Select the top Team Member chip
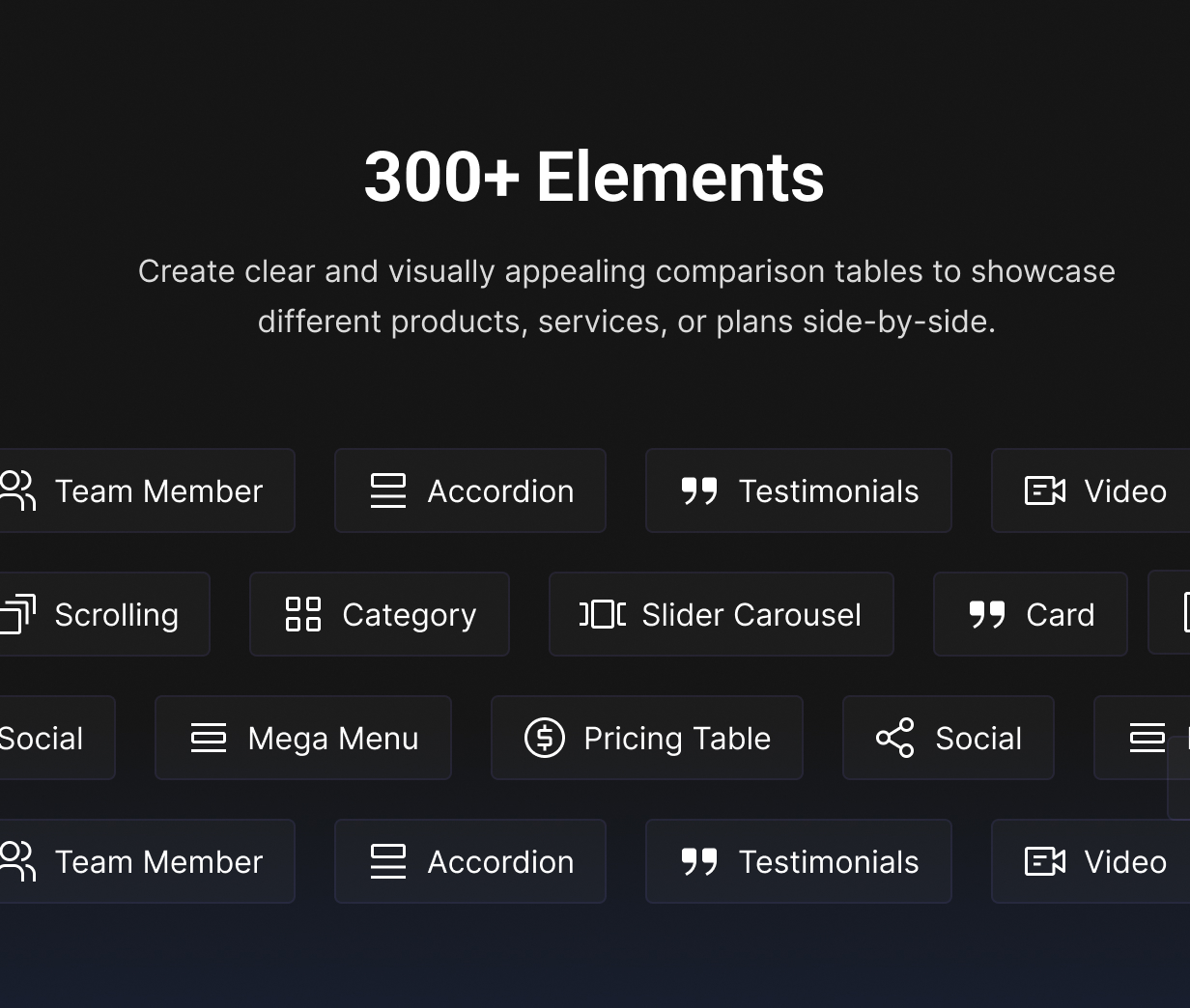Screen dimensions: 1190x1008 click(147, 490)
